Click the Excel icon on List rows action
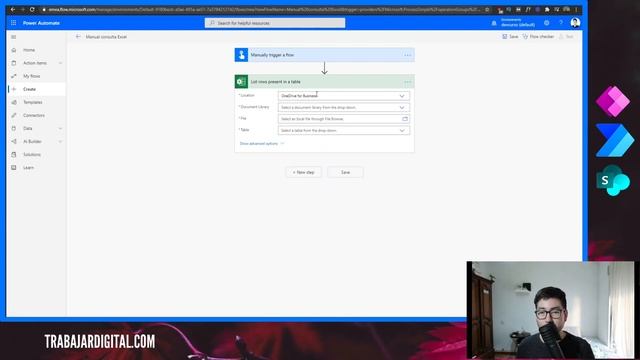This screenshot has height=360, width=640. click(x=241, y=82)
